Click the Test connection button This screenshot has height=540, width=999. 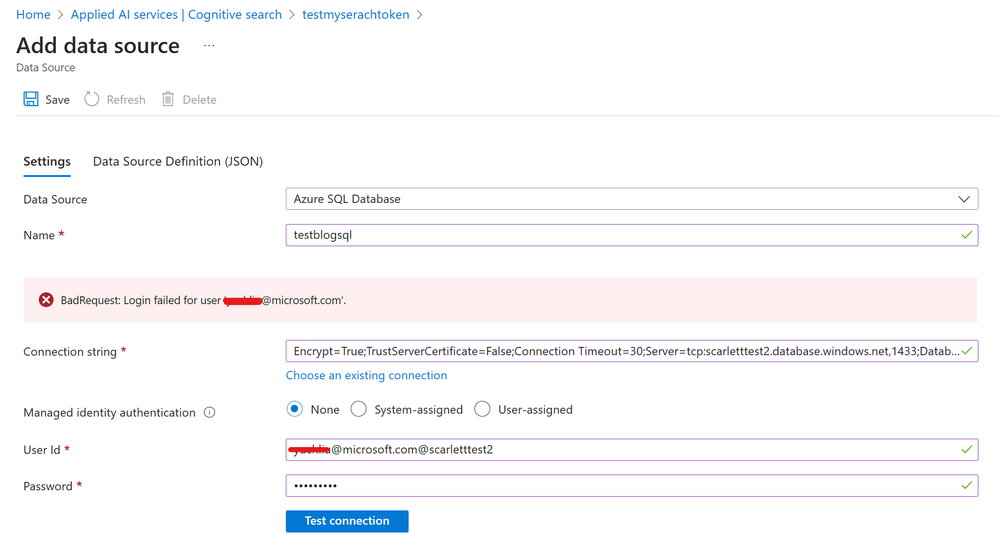347,521
